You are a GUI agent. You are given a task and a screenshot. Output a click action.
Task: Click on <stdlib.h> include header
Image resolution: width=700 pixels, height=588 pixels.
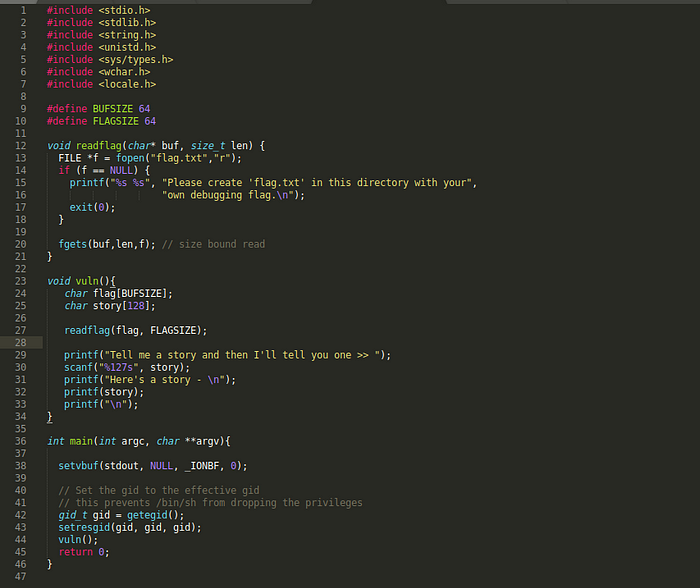coord(127,22)
